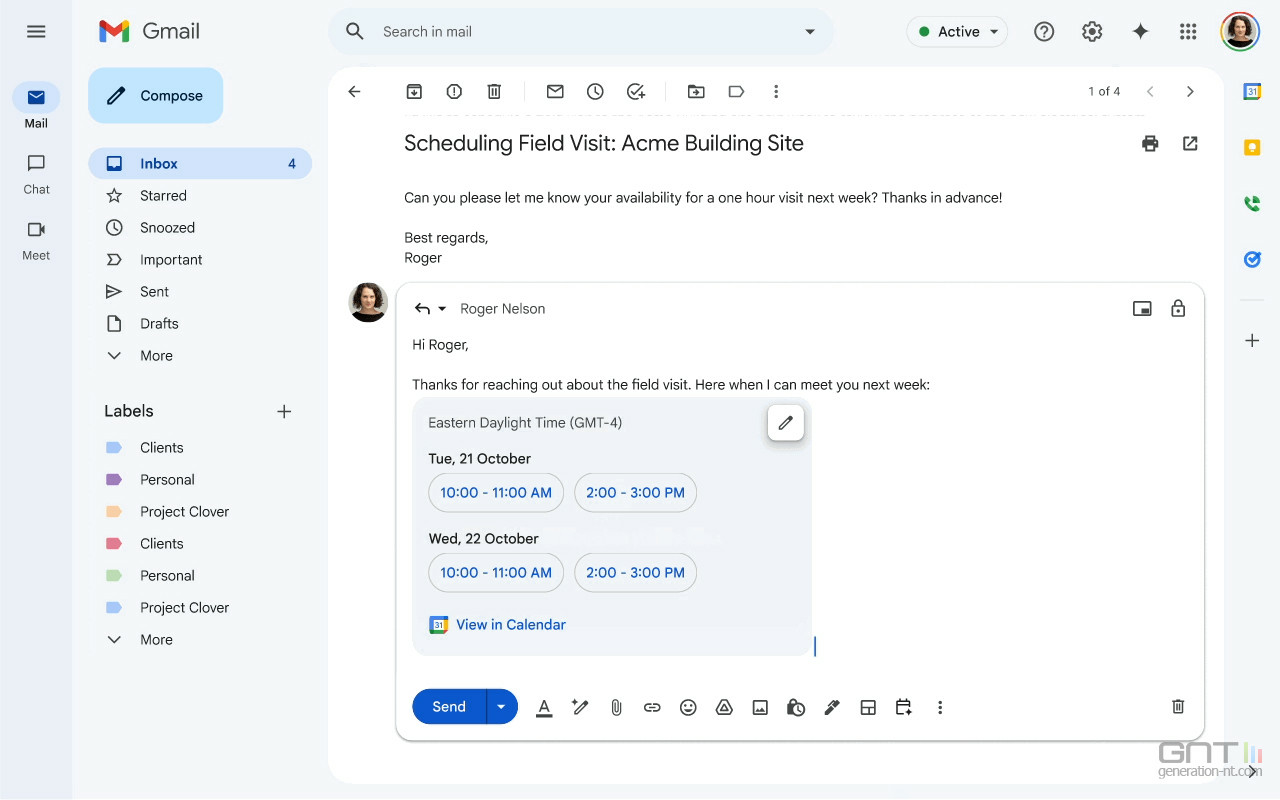Click the Snooze clock icon

click(595, 91)
